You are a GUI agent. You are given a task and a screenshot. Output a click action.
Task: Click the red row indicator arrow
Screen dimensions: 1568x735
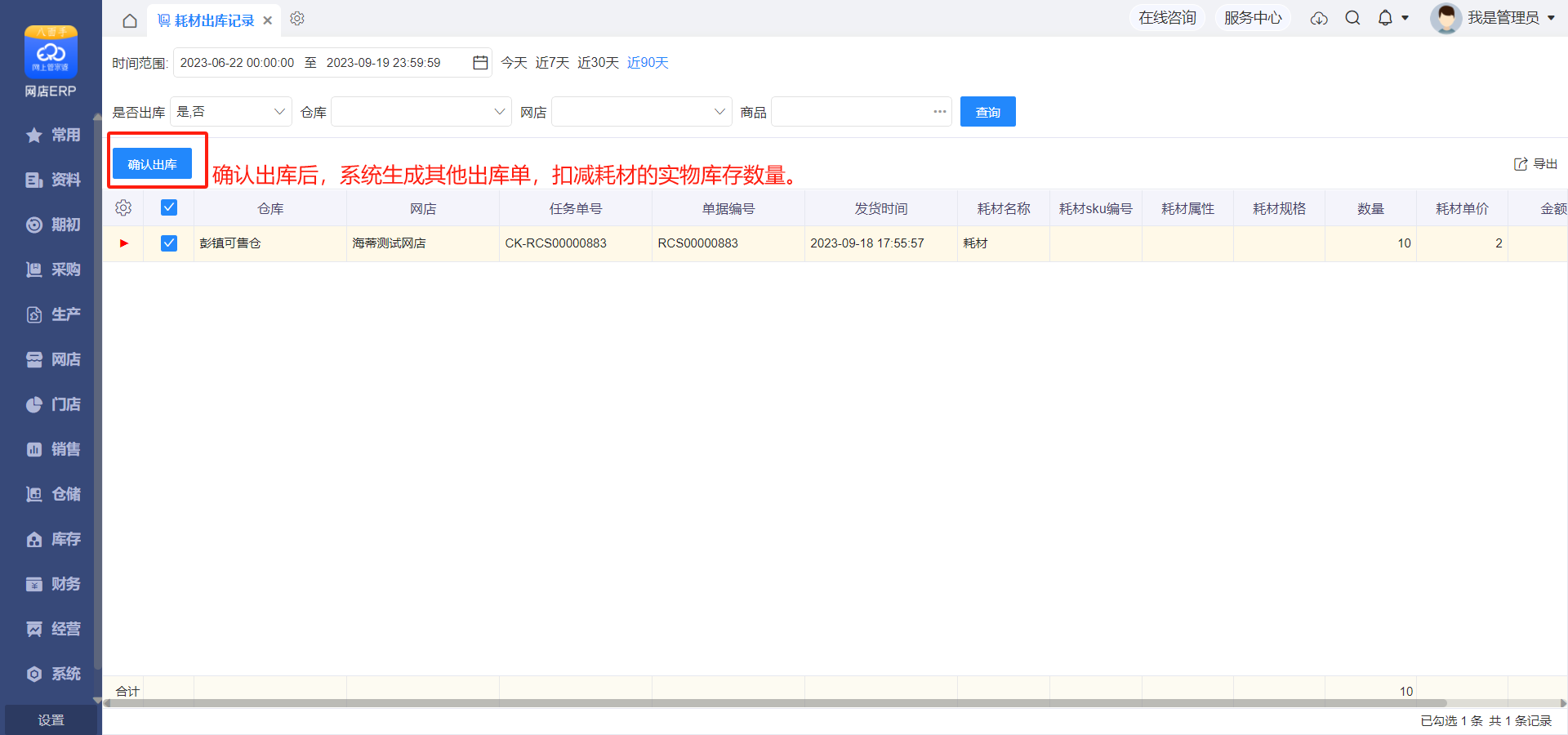(124, 243)
